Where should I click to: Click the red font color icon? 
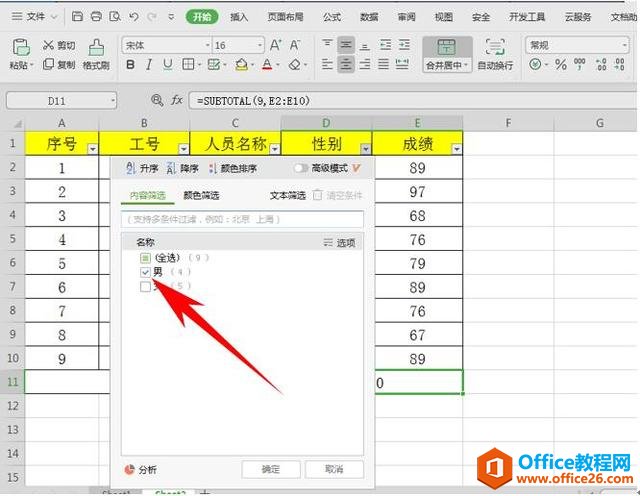267,65
